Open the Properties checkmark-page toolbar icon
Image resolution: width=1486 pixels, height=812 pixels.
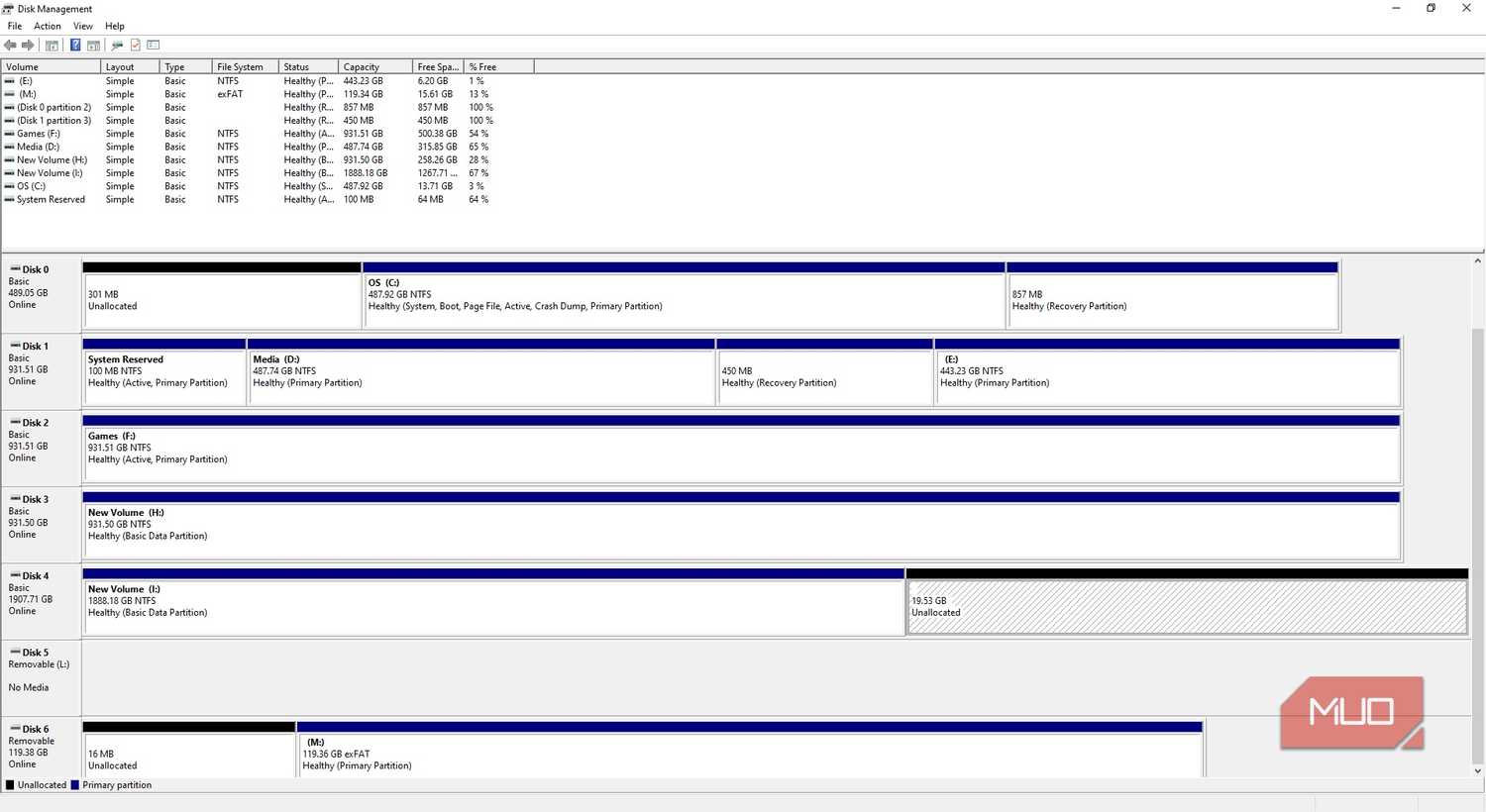pos(136,45)
